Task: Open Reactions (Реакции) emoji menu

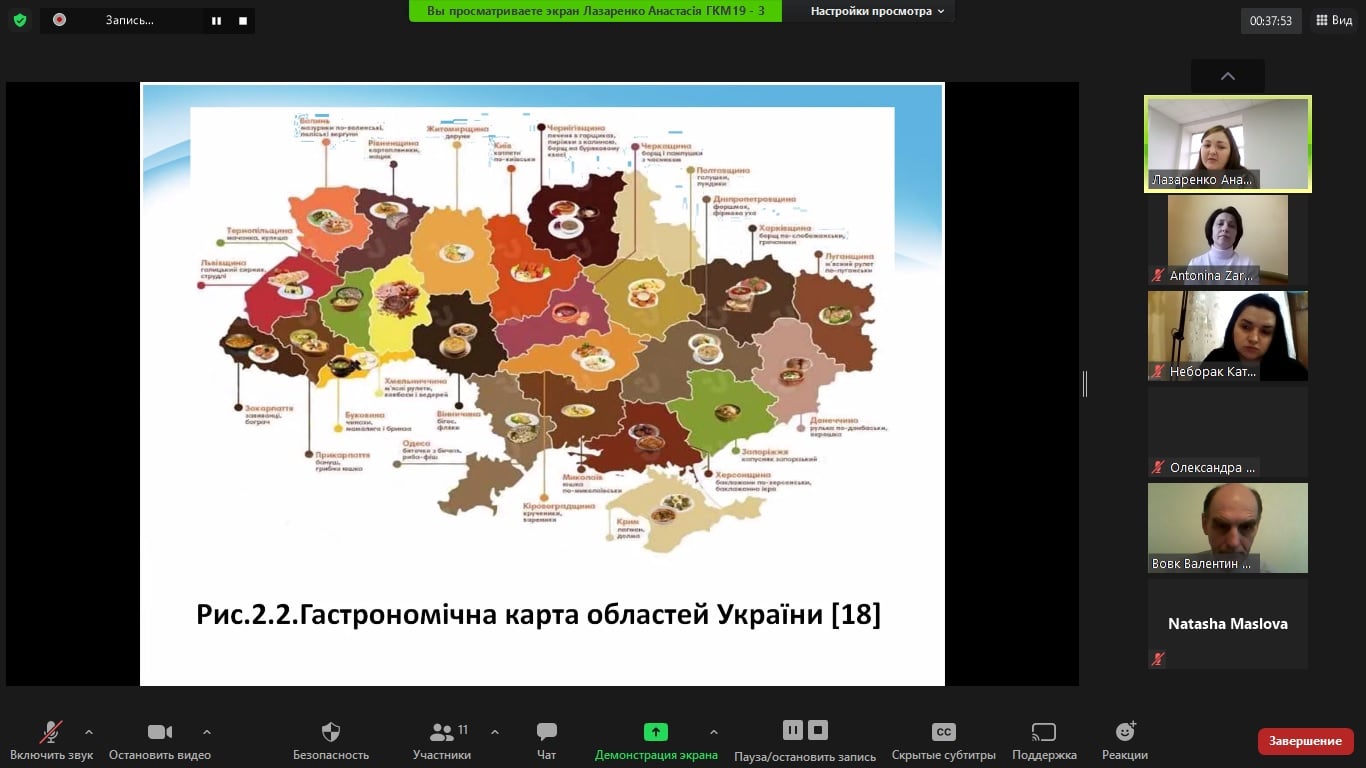Action: click(x=1124, y=733)
